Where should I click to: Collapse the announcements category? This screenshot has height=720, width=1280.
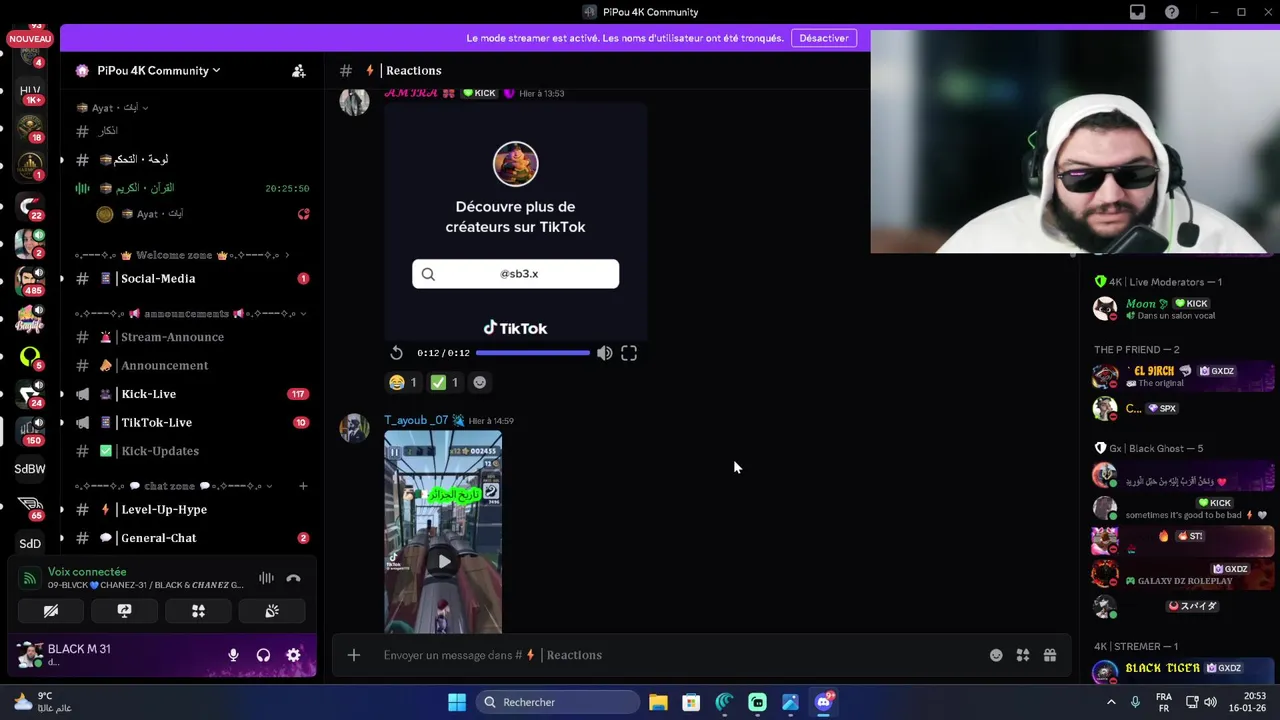pyautogui.click(x=303, y=314)
